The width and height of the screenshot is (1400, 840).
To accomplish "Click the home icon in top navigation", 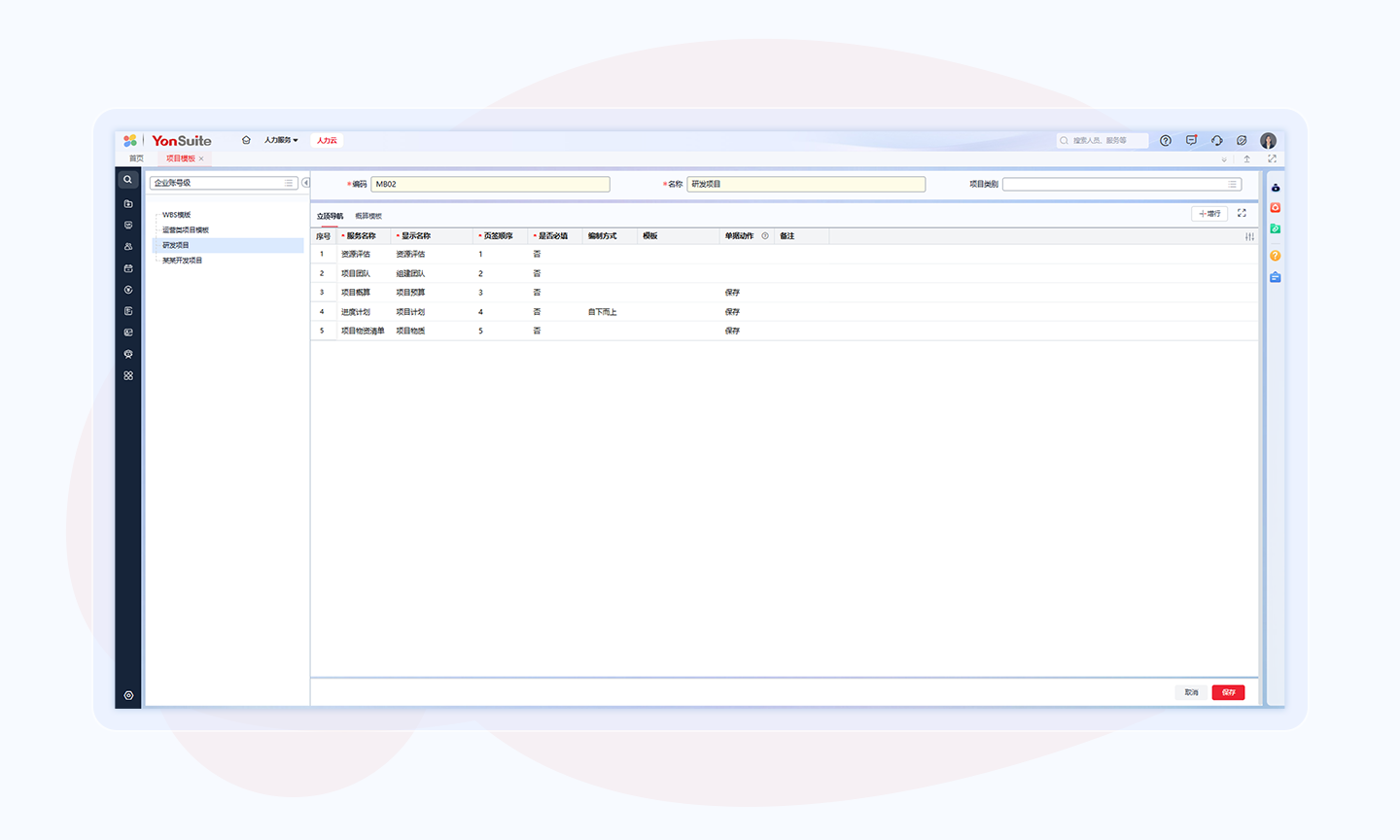I will (x=246, y=140).
